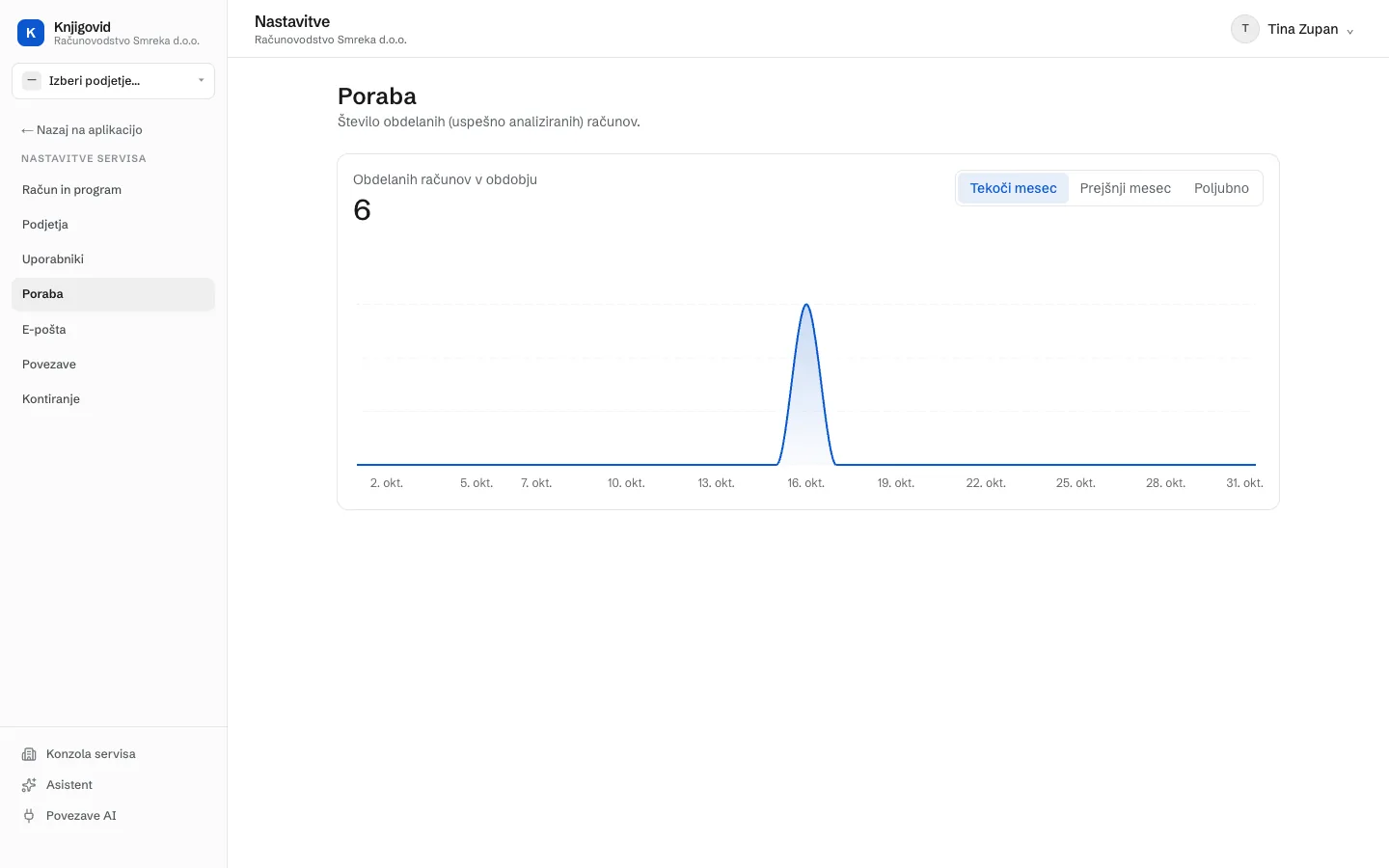Click the caret arrow in company selector
1389x868 pixels.
click(x=201, y=81)
